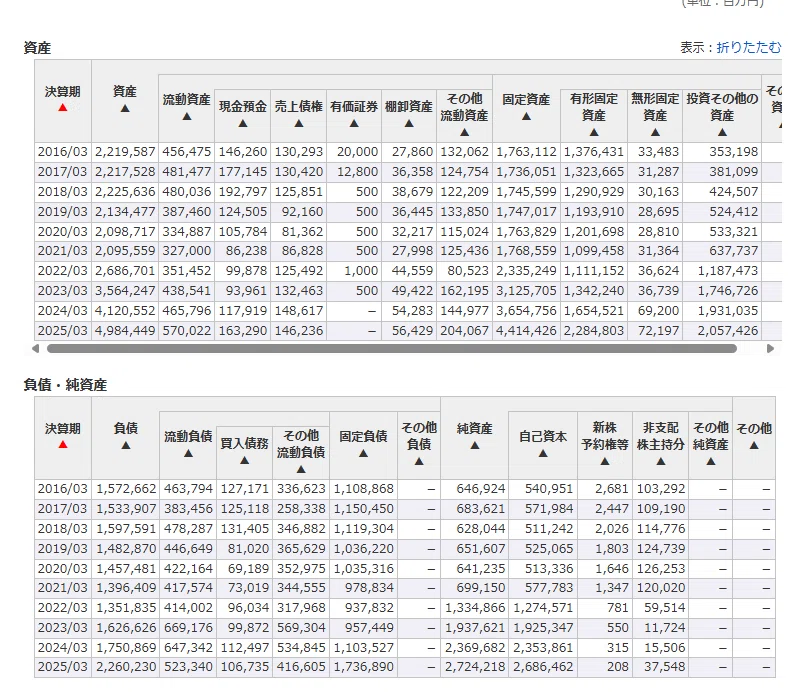This screenshot has height=694, width=792.
Task: Sort by 売上債権 column arrow
Action: pyautogui.click(x=299, y=123)
